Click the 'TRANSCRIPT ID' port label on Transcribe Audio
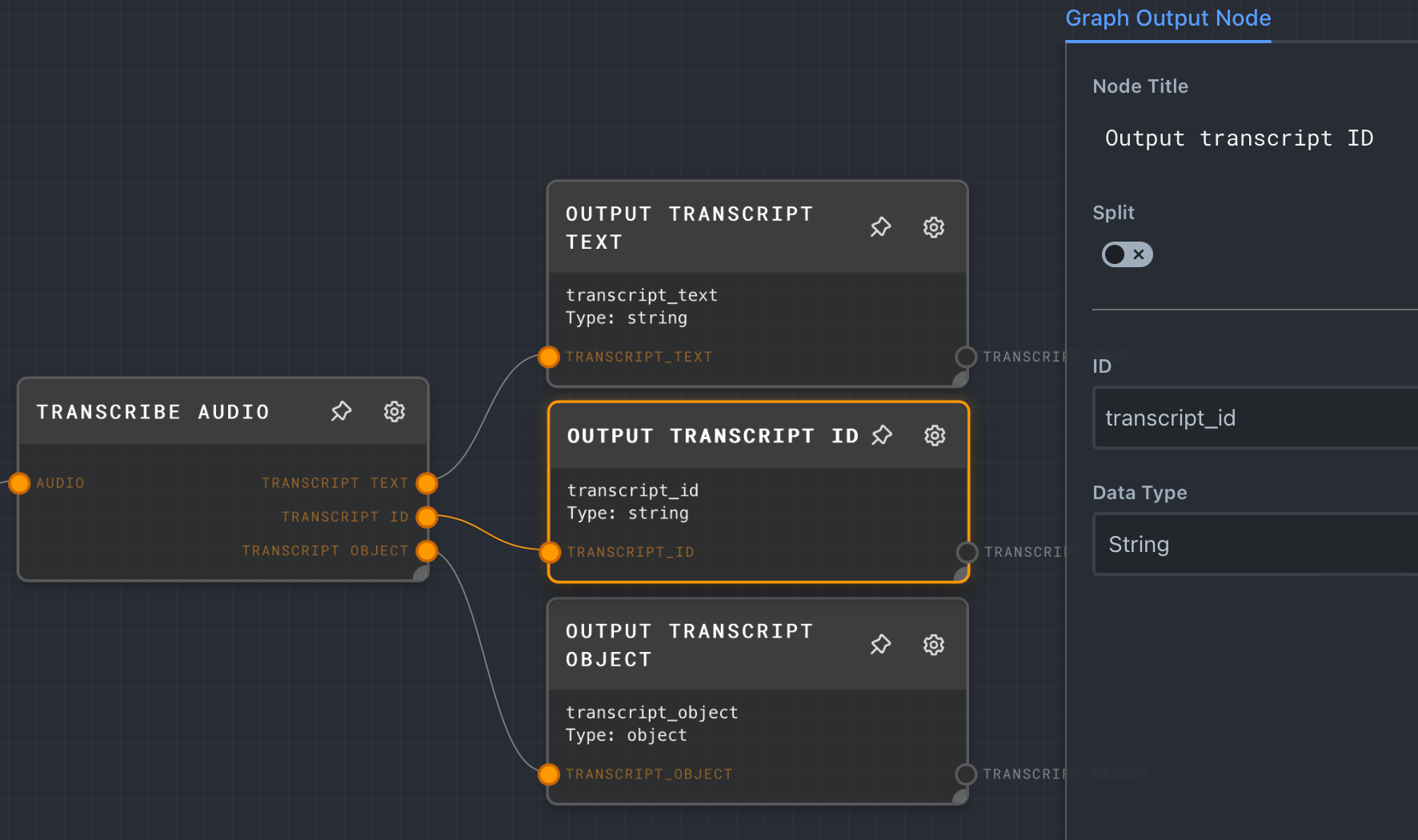The image size is (1418, 840). [345, 517]
